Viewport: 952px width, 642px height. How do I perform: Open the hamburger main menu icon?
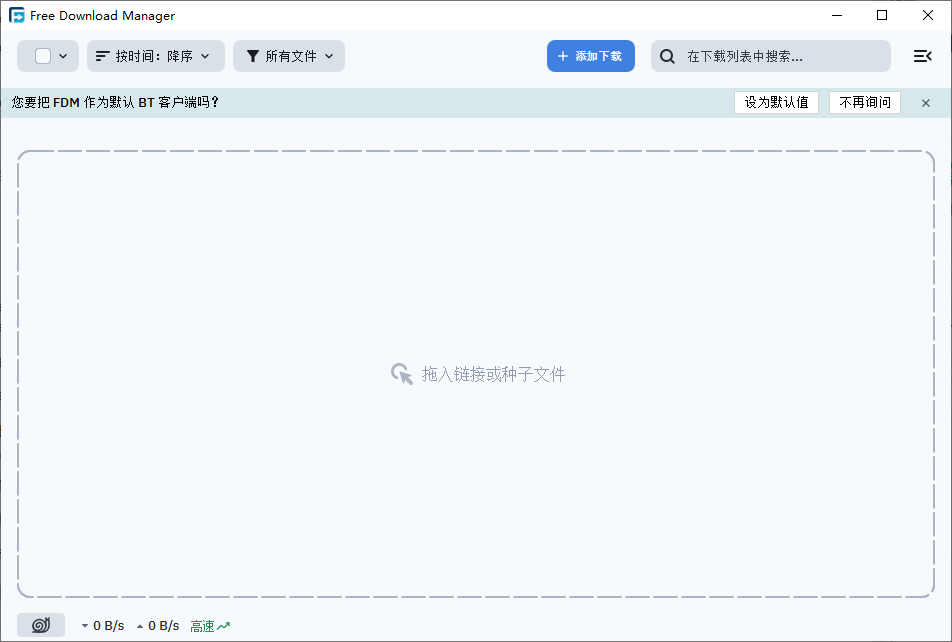pyautogui.click(x=922, y=56)
